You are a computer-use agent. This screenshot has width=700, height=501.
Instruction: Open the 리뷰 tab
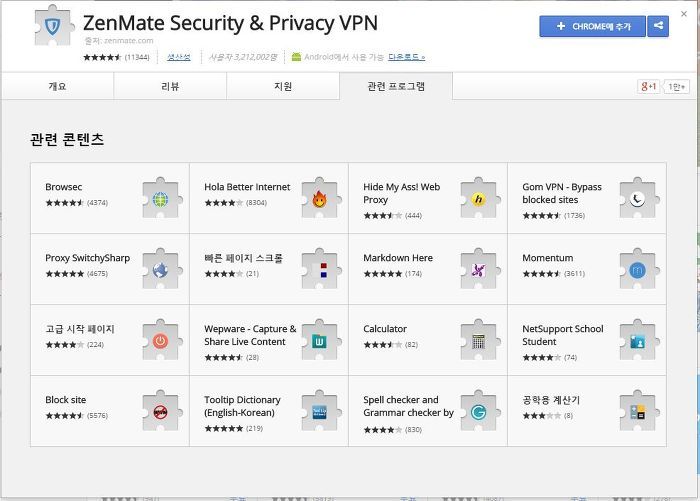(x=170, y=86)
